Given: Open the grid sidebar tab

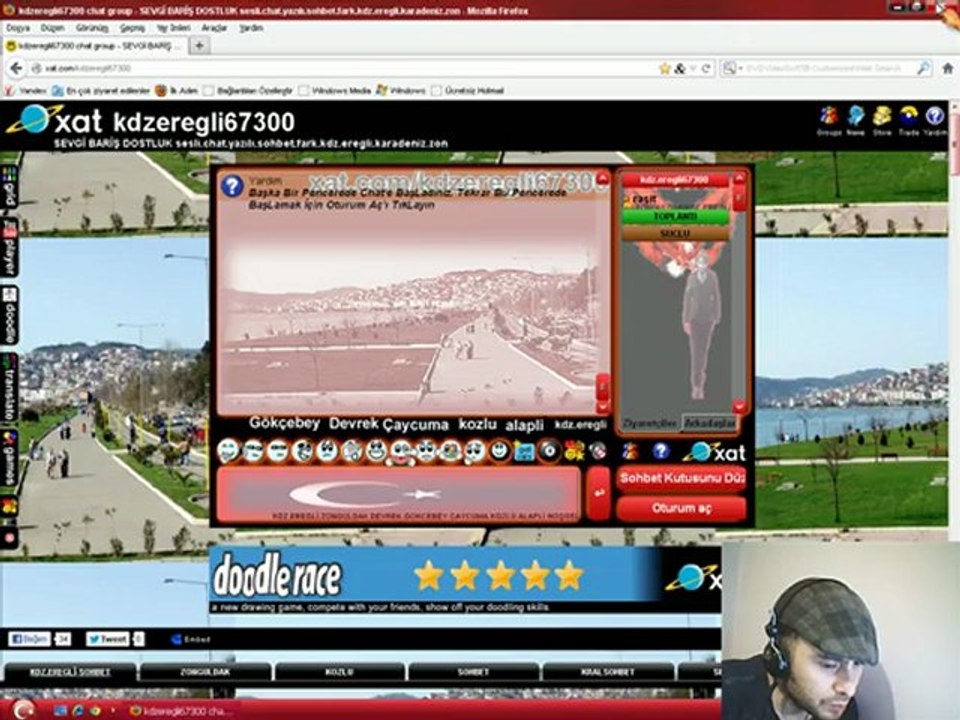Looking at the screenshot, I should point(9,187).
